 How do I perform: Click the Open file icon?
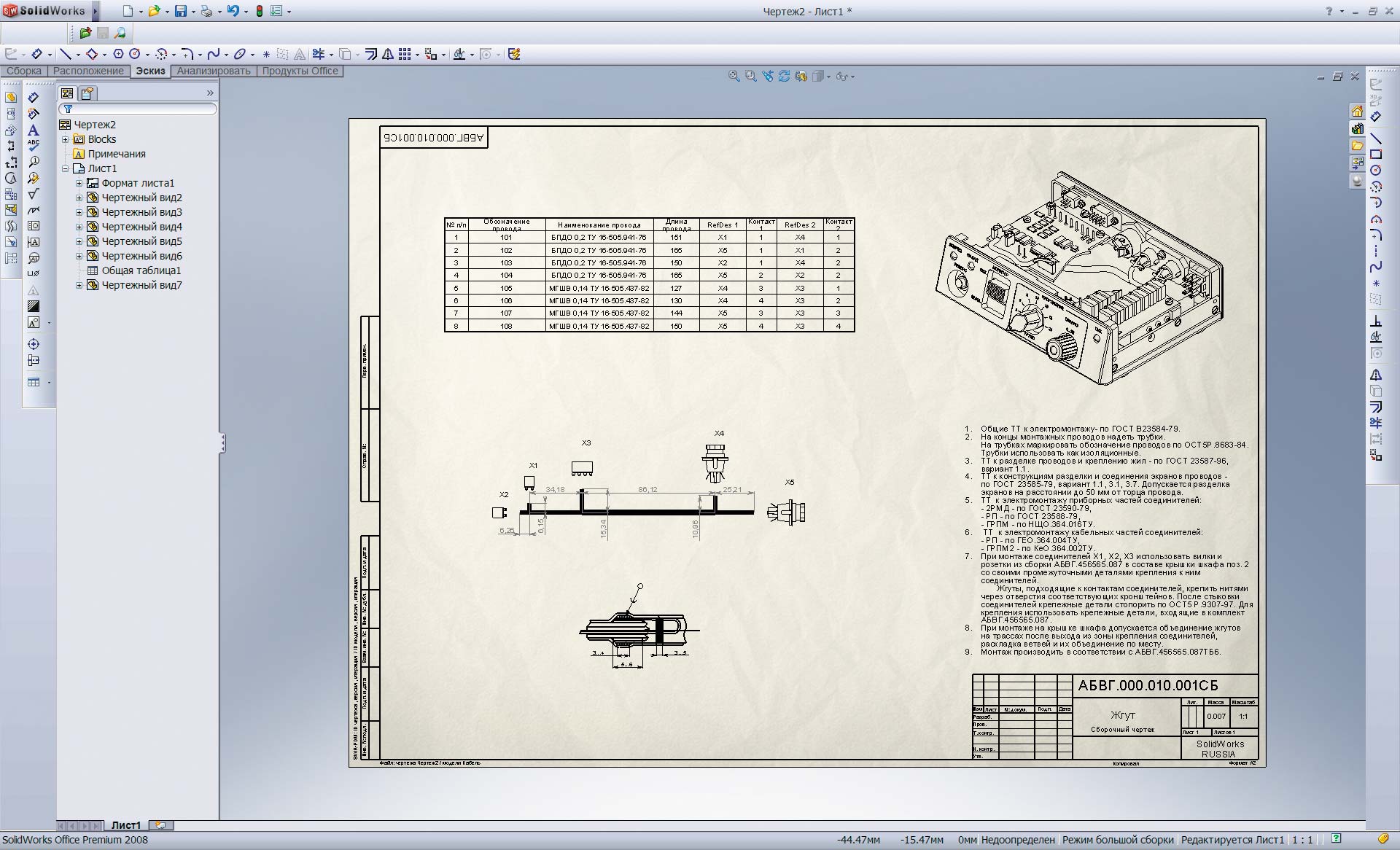click(x=154, y=11)
